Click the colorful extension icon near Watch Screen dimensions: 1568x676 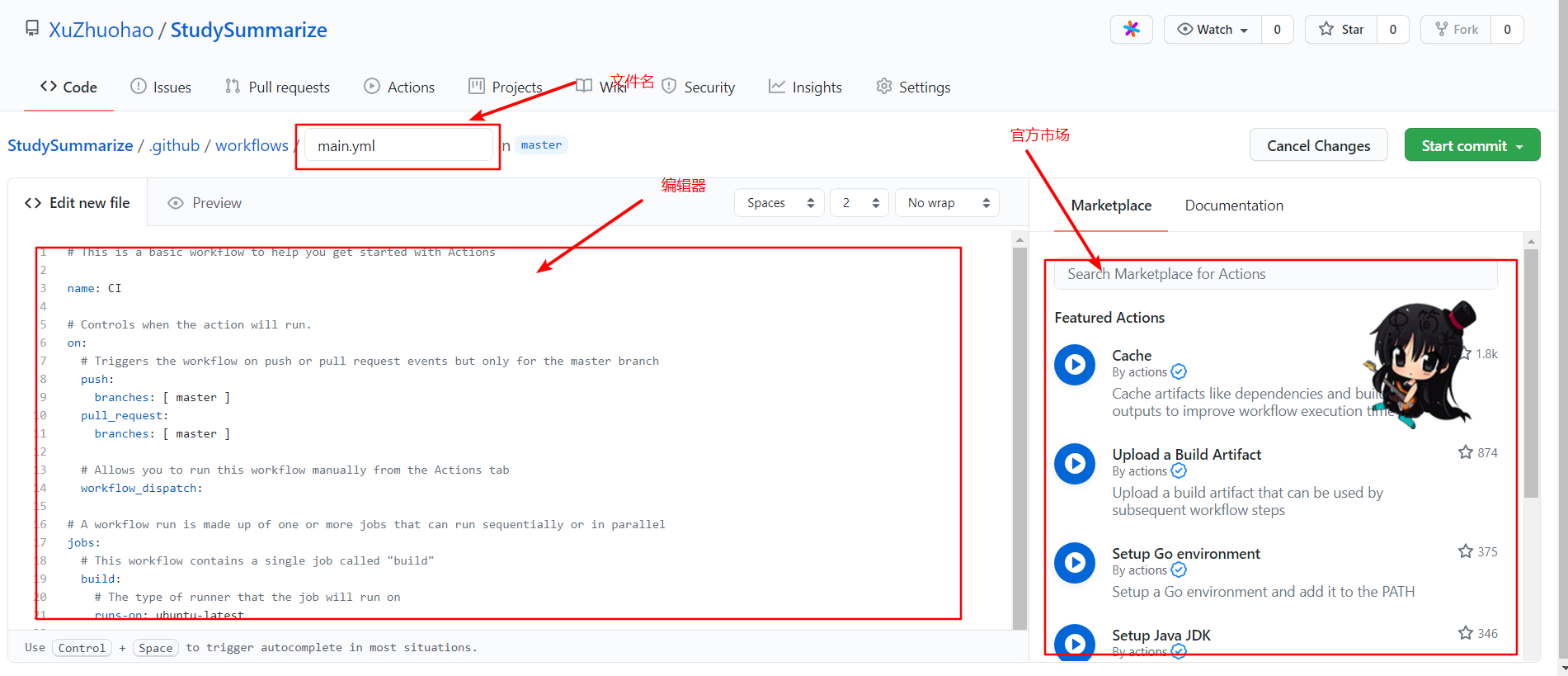click(1132, 29)
